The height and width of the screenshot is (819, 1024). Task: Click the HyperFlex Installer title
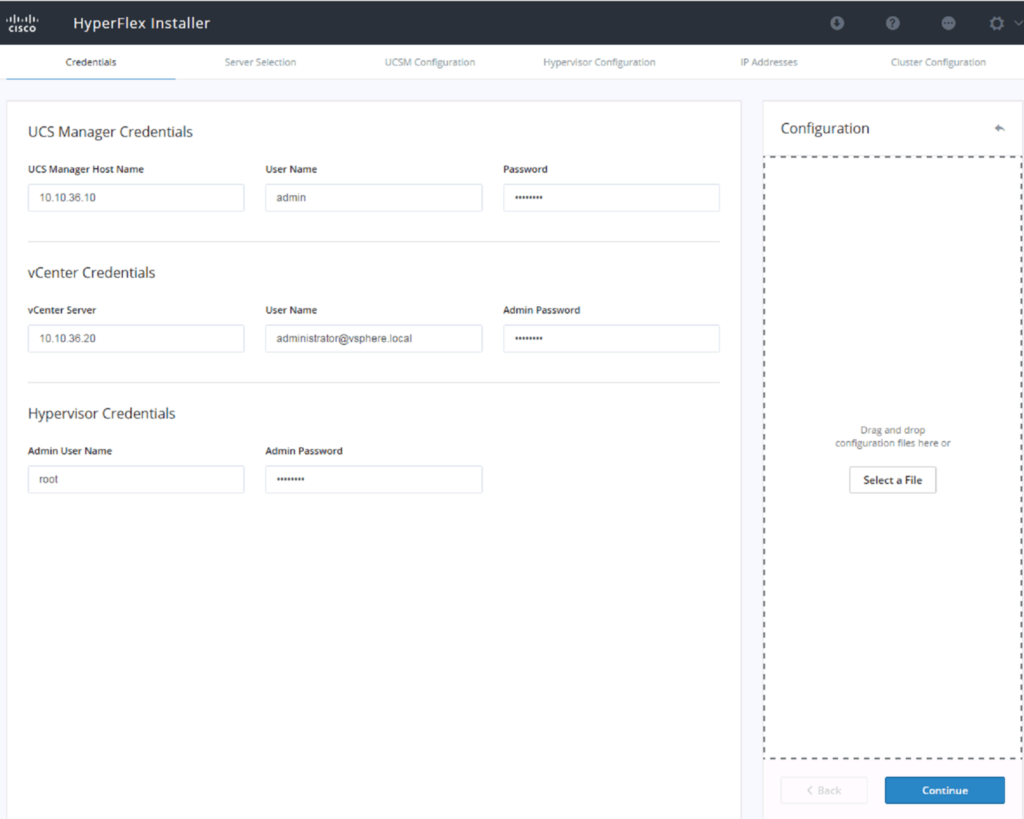(x=141, y=23)
